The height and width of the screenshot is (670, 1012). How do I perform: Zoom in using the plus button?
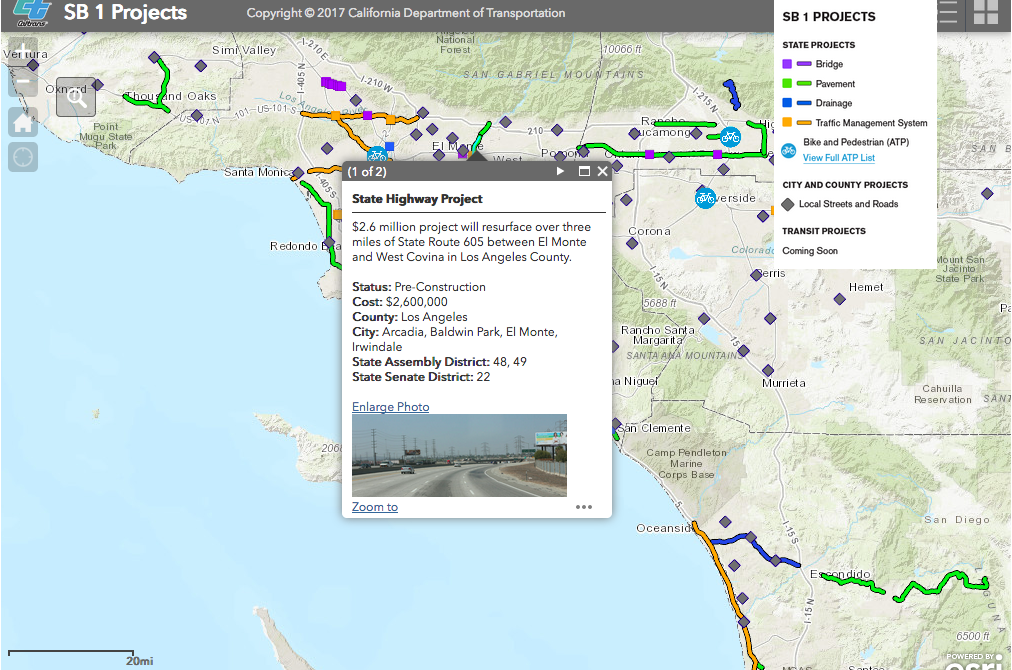pos(23,50)
